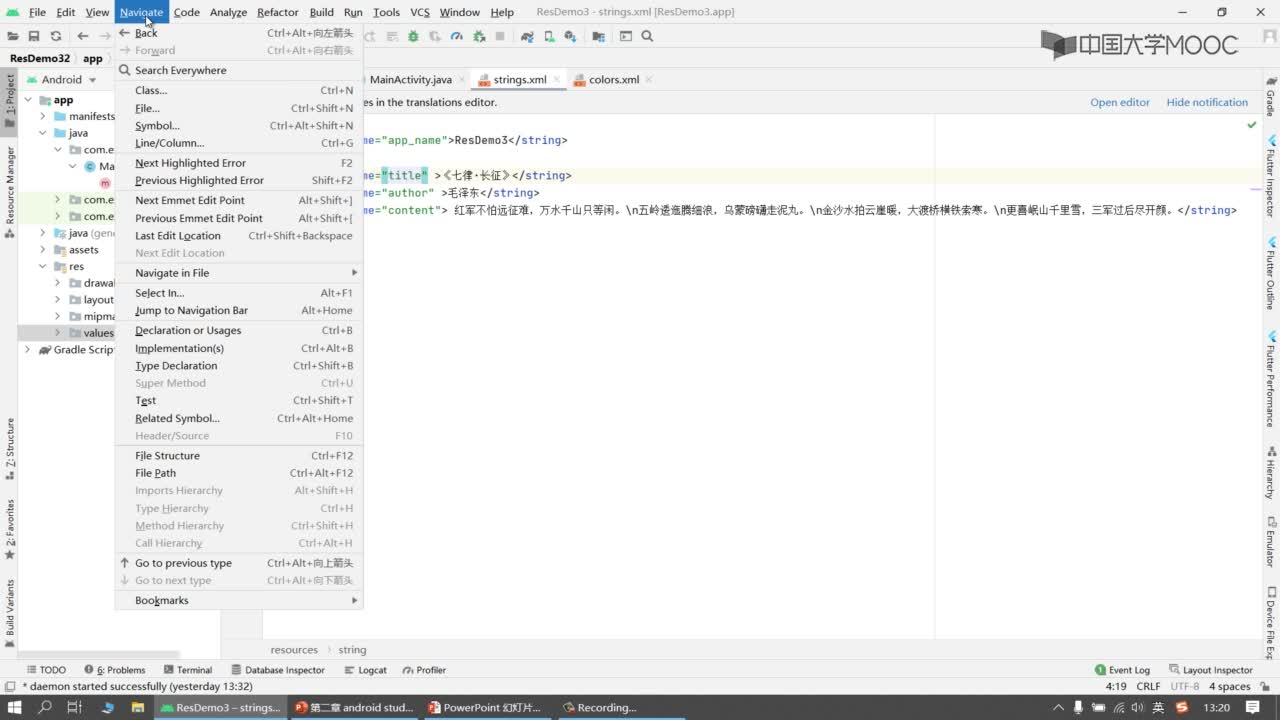Choose File Structure menu entry

click(239, 455)
